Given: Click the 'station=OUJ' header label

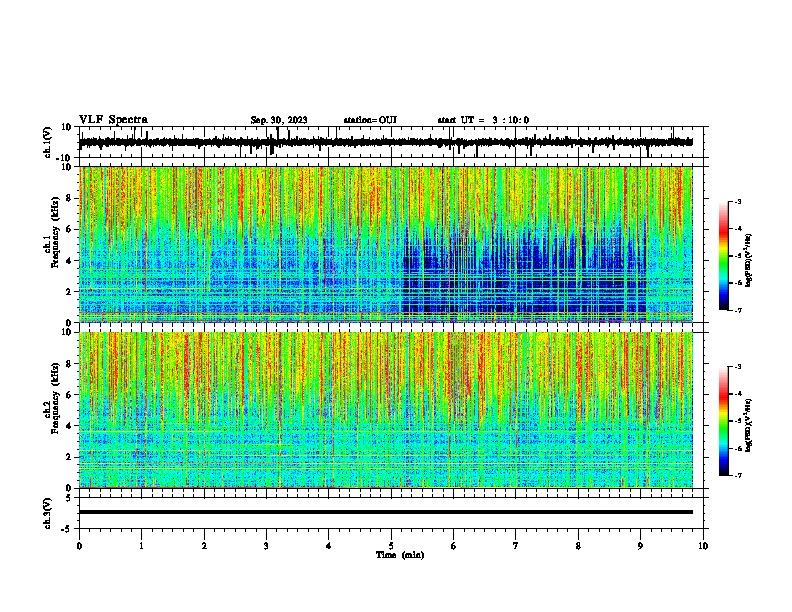Looking at the screenshot, I should click(x=370, y=120).
